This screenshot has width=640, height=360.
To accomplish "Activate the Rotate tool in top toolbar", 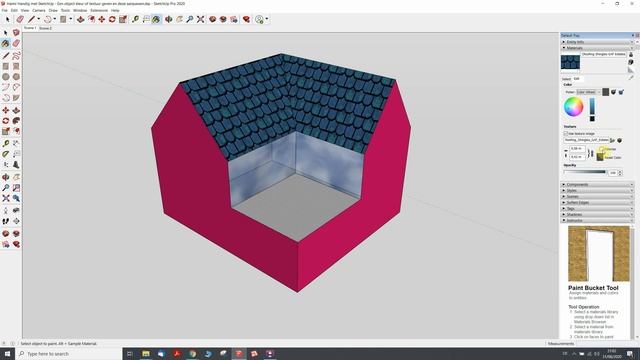I will [112, 19].
